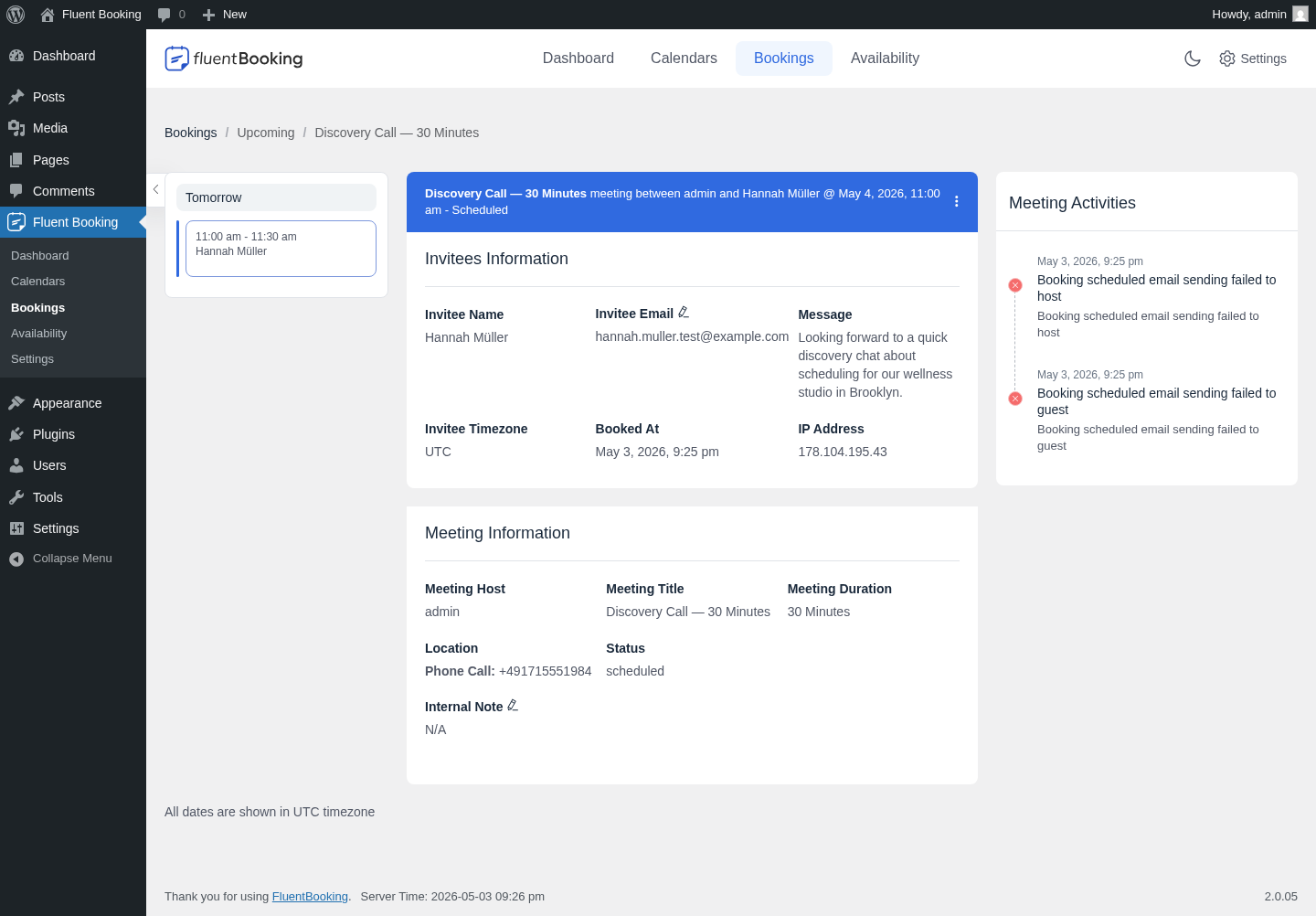Screen dimensions: 1316x916
Task: Click the WordPress logo icon
Action: [x=16, y=15]
